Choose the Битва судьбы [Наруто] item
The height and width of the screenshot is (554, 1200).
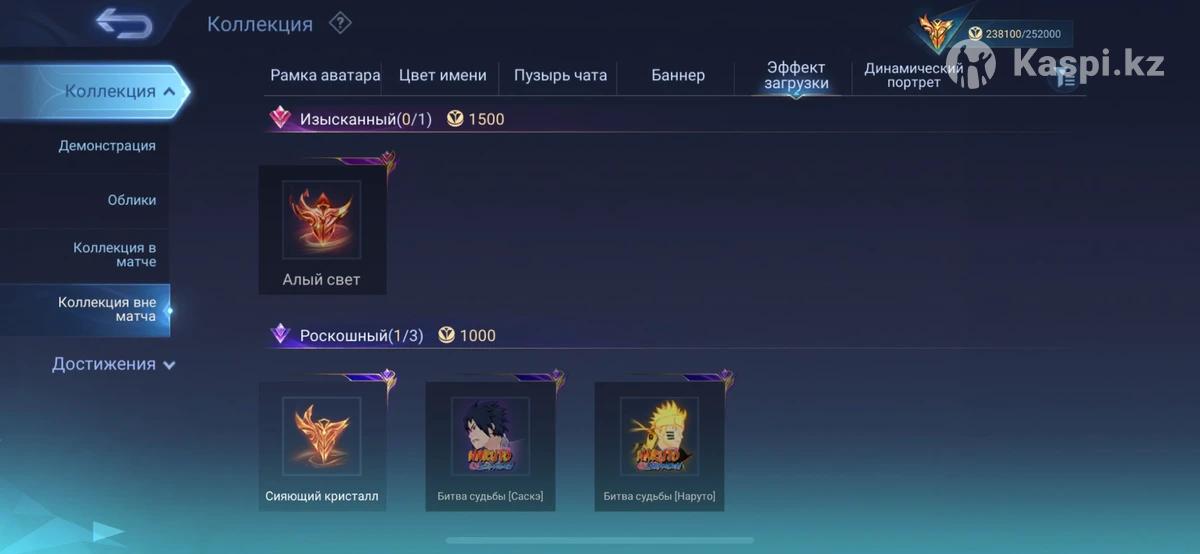659,446
